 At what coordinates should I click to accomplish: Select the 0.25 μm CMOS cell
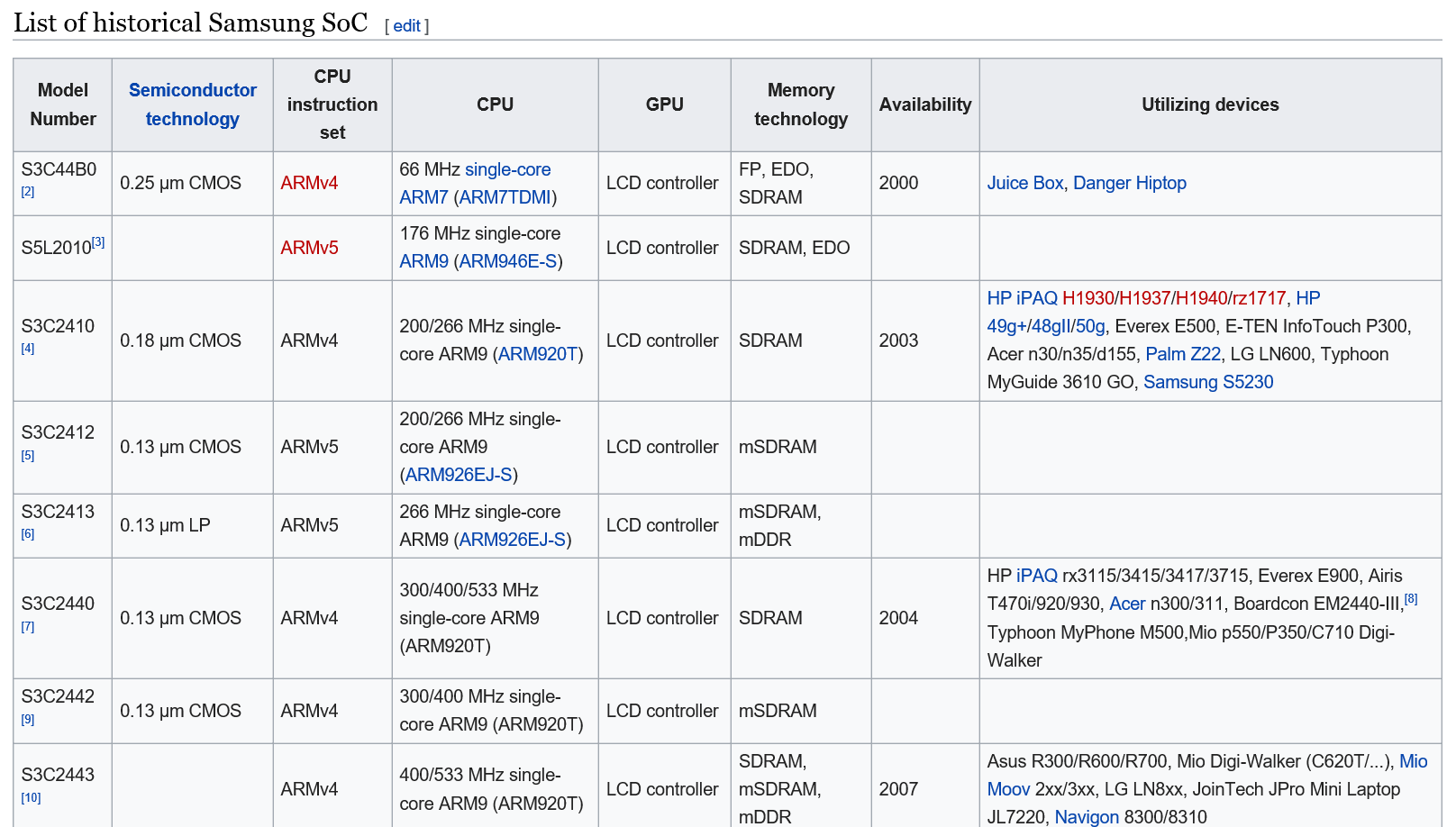click(x=193, y=183)
